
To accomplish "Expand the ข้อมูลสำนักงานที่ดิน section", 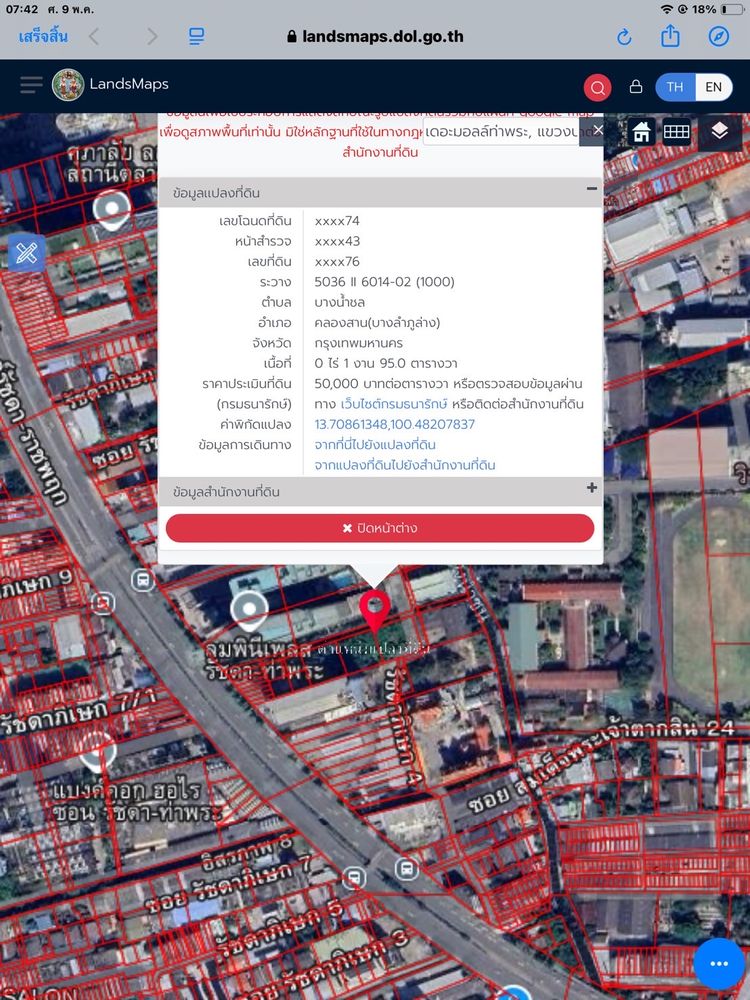I will 591,489.
